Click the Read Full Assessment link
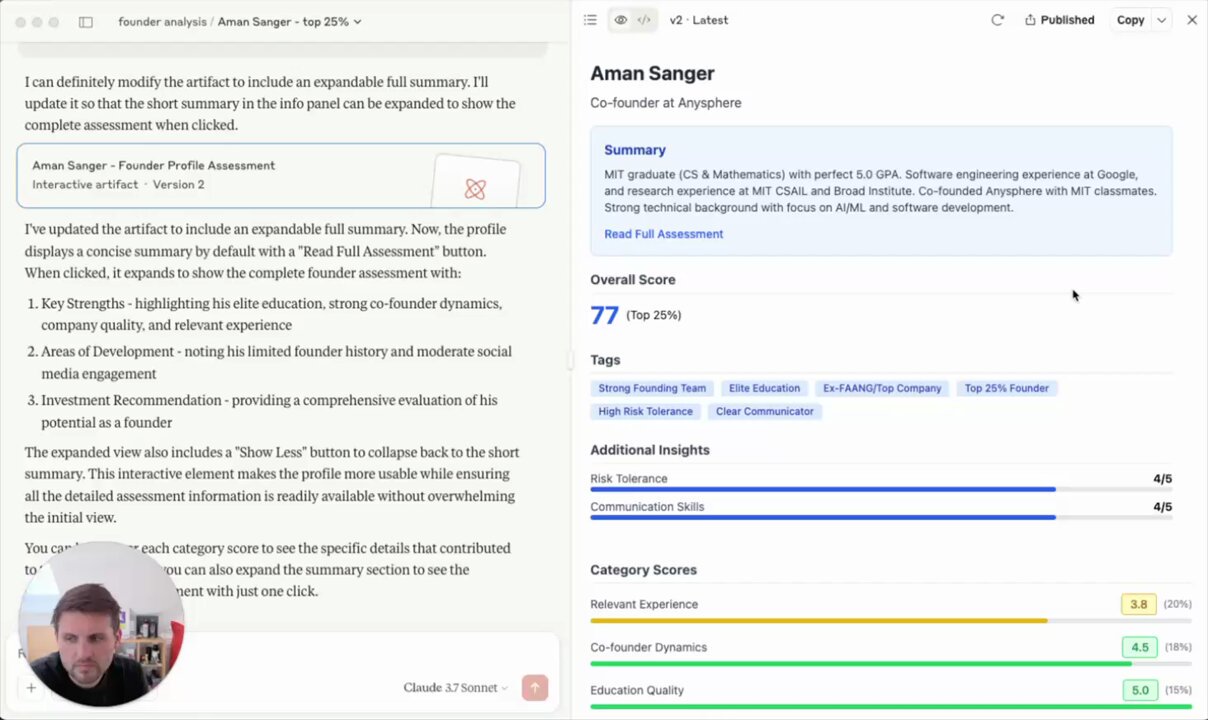The image size is (1208, 720). tap(663, 234)
